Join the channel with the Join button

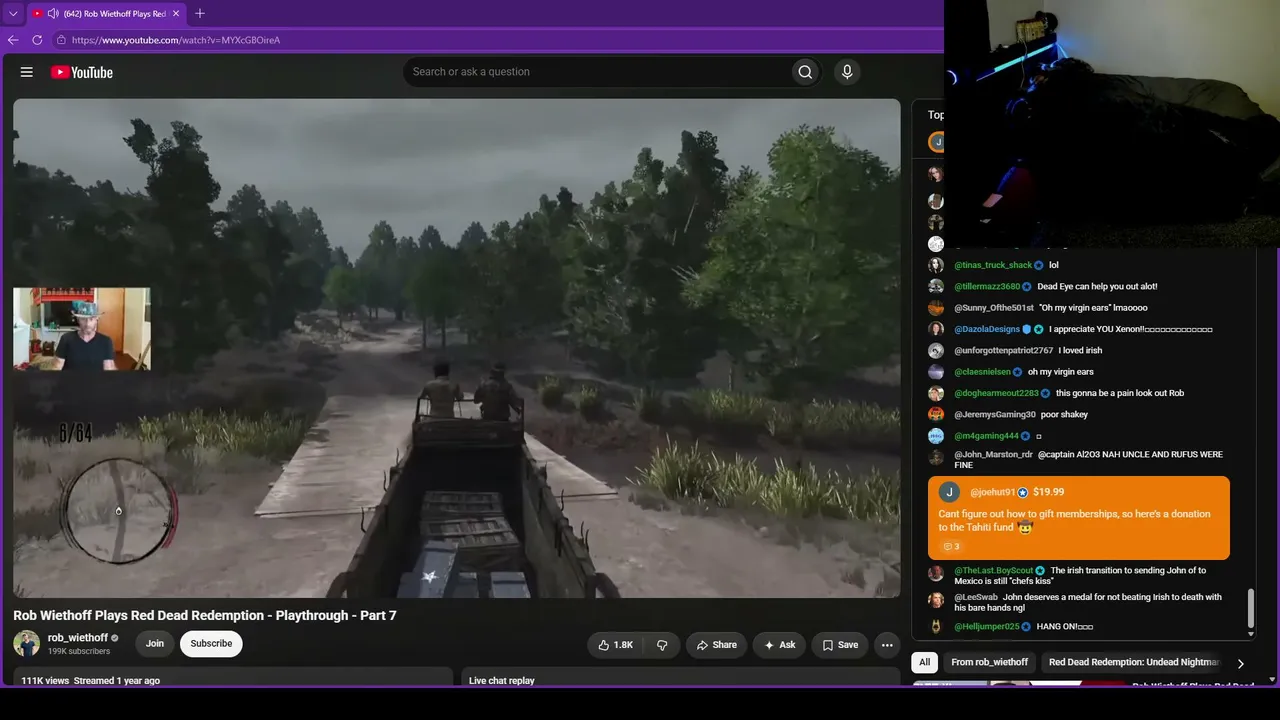tap(155, 644)
